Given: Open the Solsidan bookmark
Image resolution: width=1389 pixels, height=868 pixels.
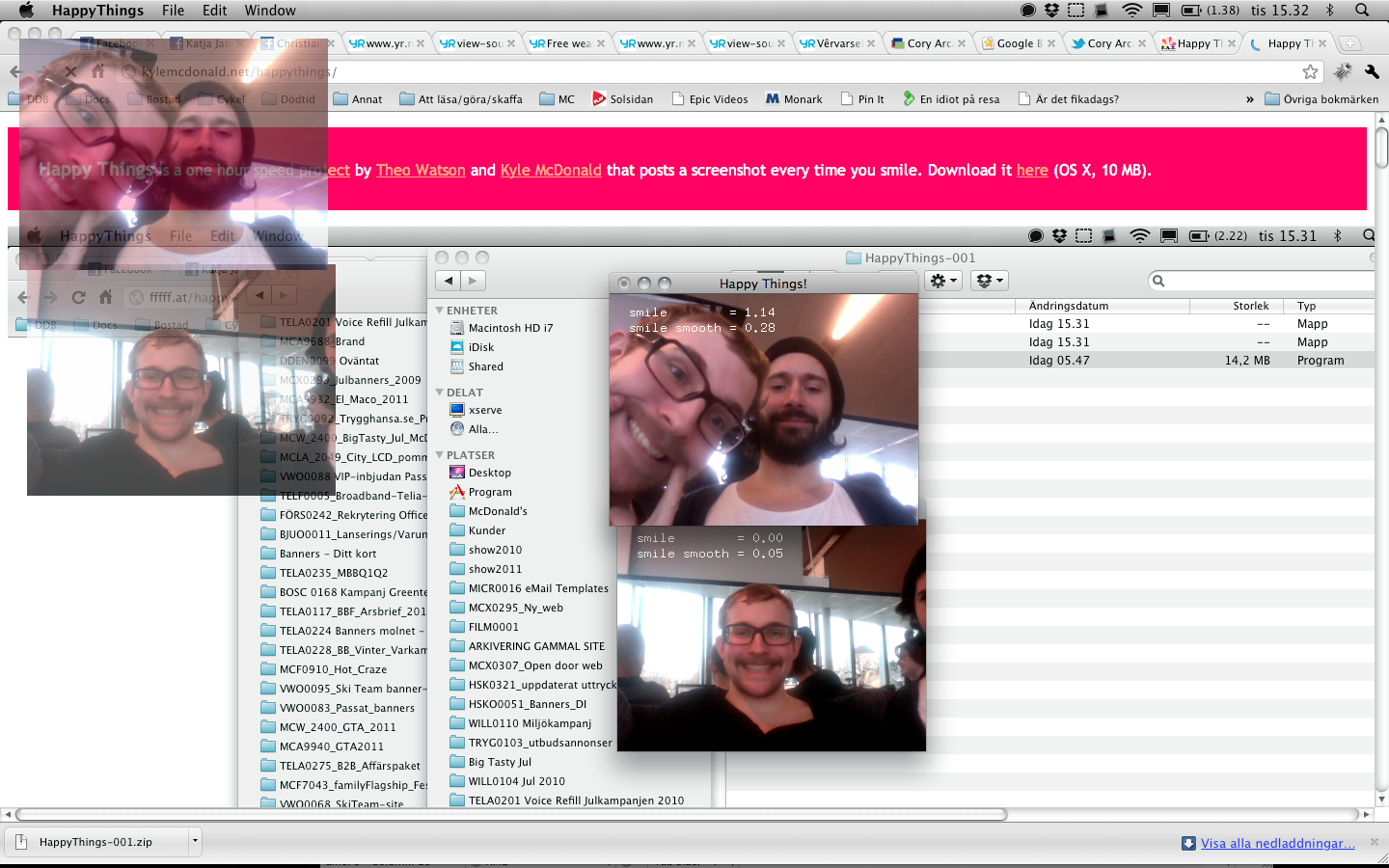Looking at the screenshot, I should pyautogui.click(x=622, y=99).
